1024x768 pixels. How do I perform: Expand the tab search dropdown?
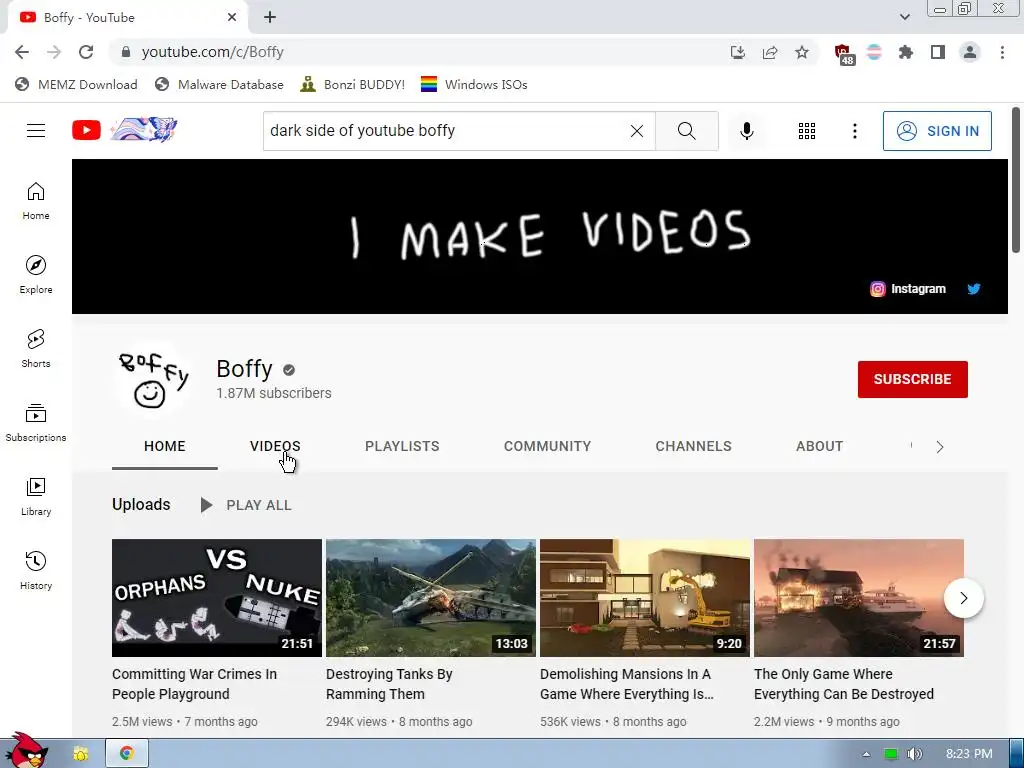(904, 17)
